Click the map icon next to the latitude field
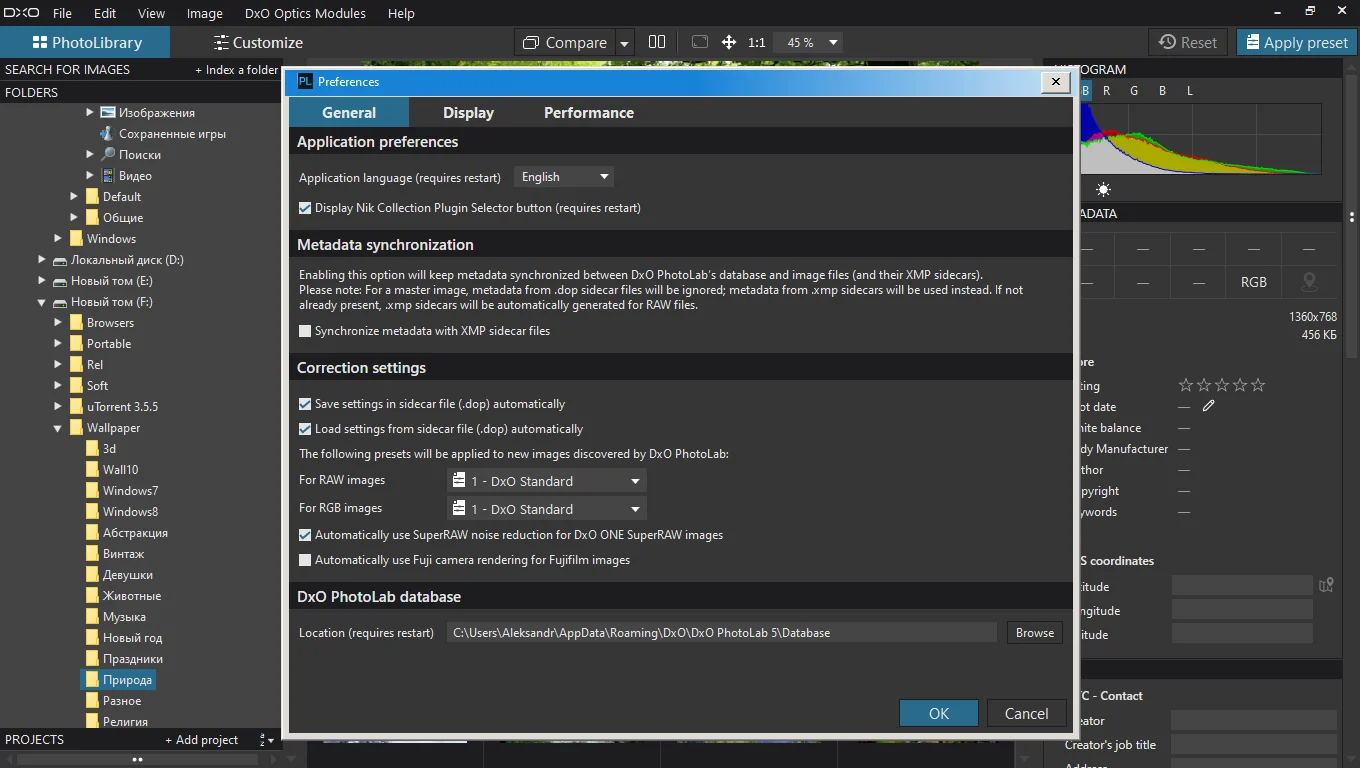Image resolution: width=1360 pixels, height=768 pixels. pos(1326,586)
